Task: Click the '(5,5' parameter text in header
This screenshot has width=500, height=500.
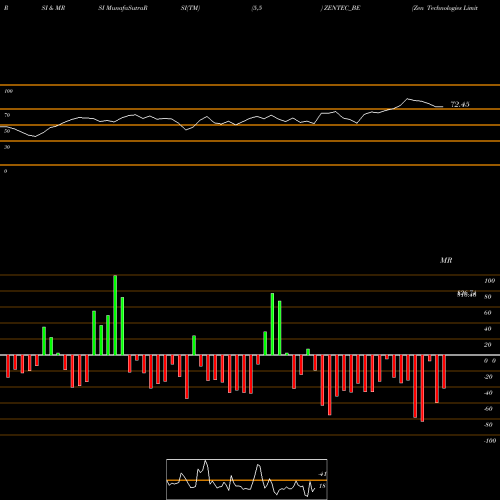Action: [x=257, y=8]
